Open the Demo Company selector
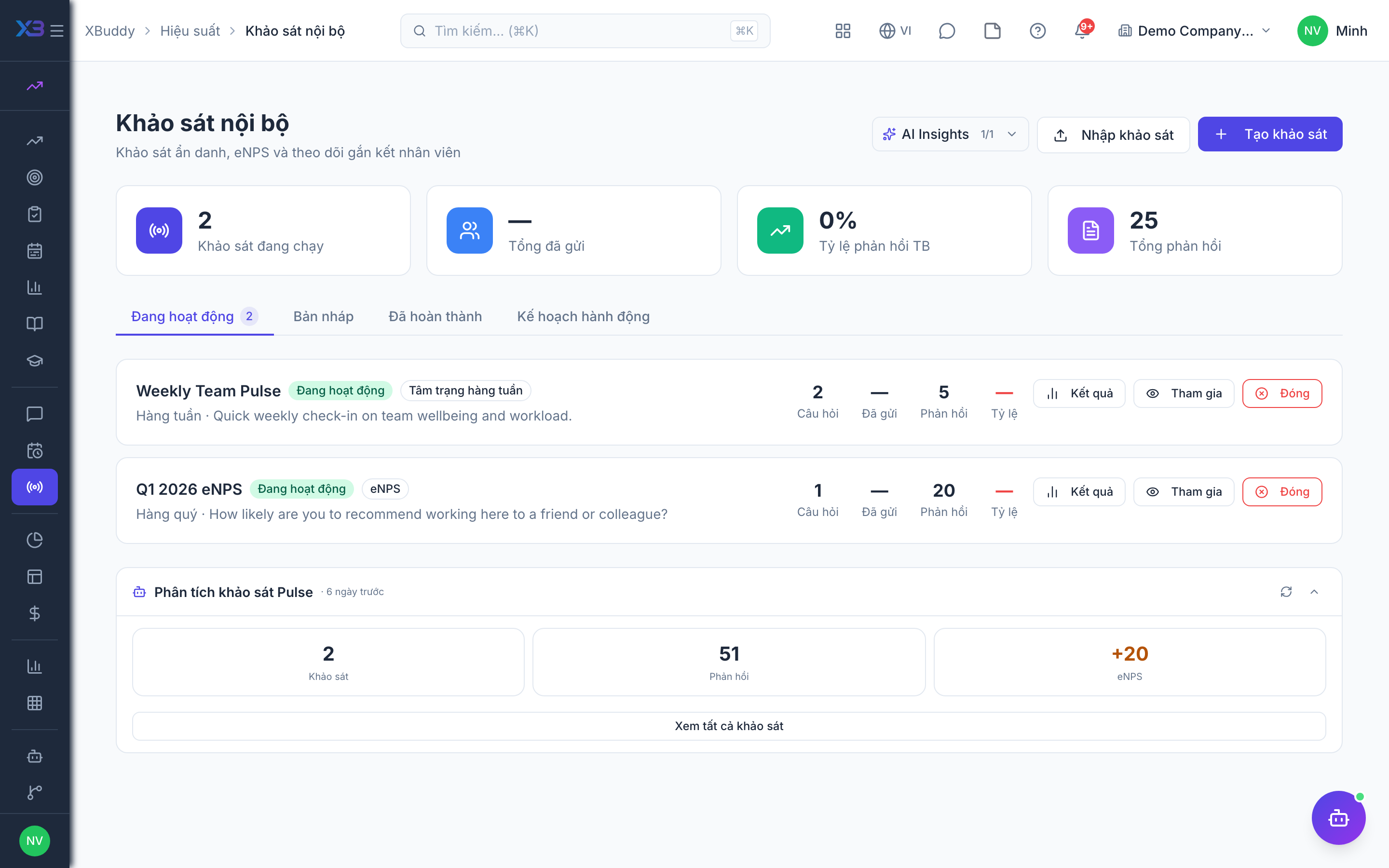The height and width of the screenshot is (868, 1389). pyautogui.click(x=1195, y=30)
